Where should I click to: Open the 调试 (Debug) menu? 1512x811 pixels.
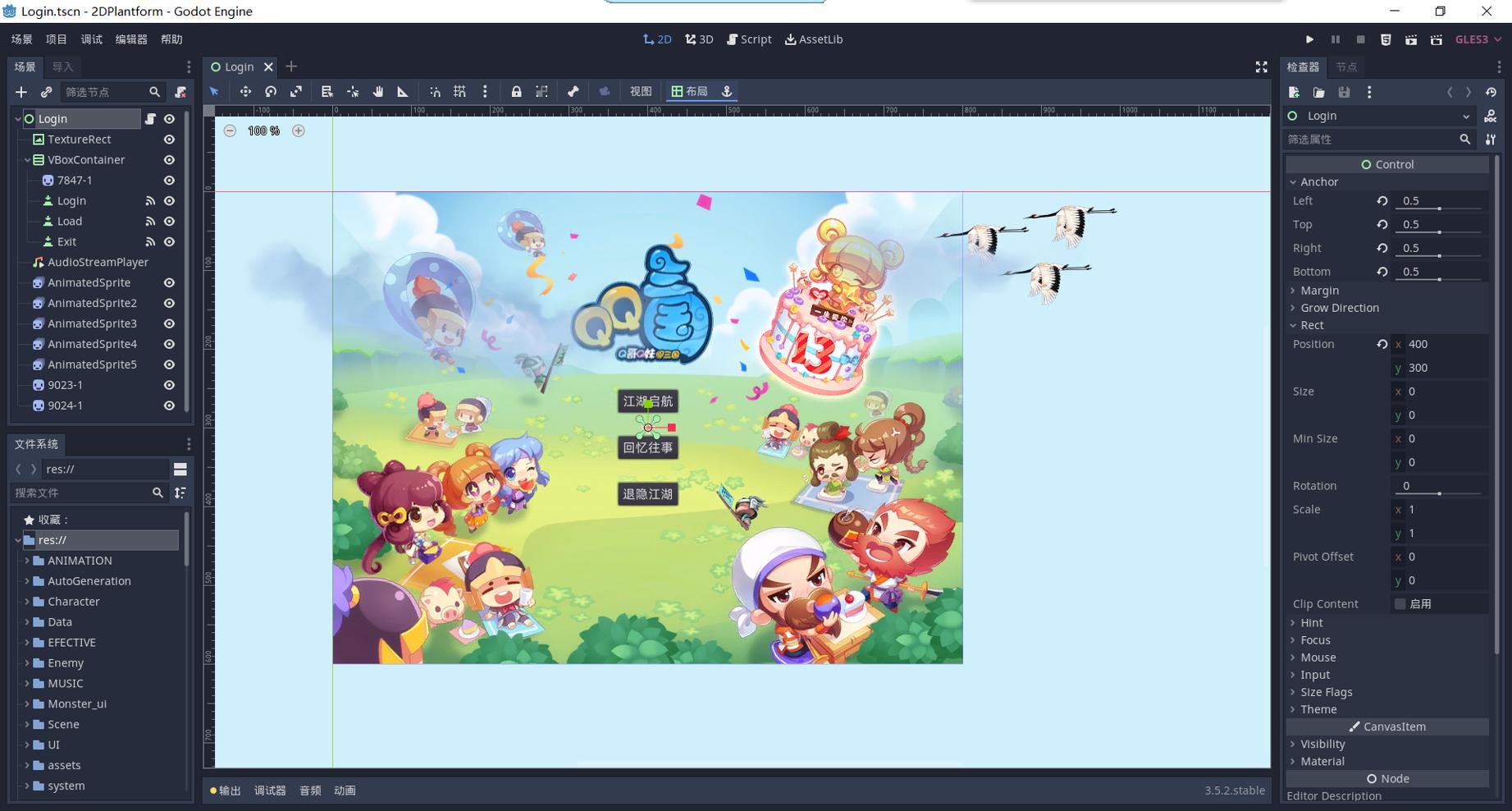pos(91,39)
